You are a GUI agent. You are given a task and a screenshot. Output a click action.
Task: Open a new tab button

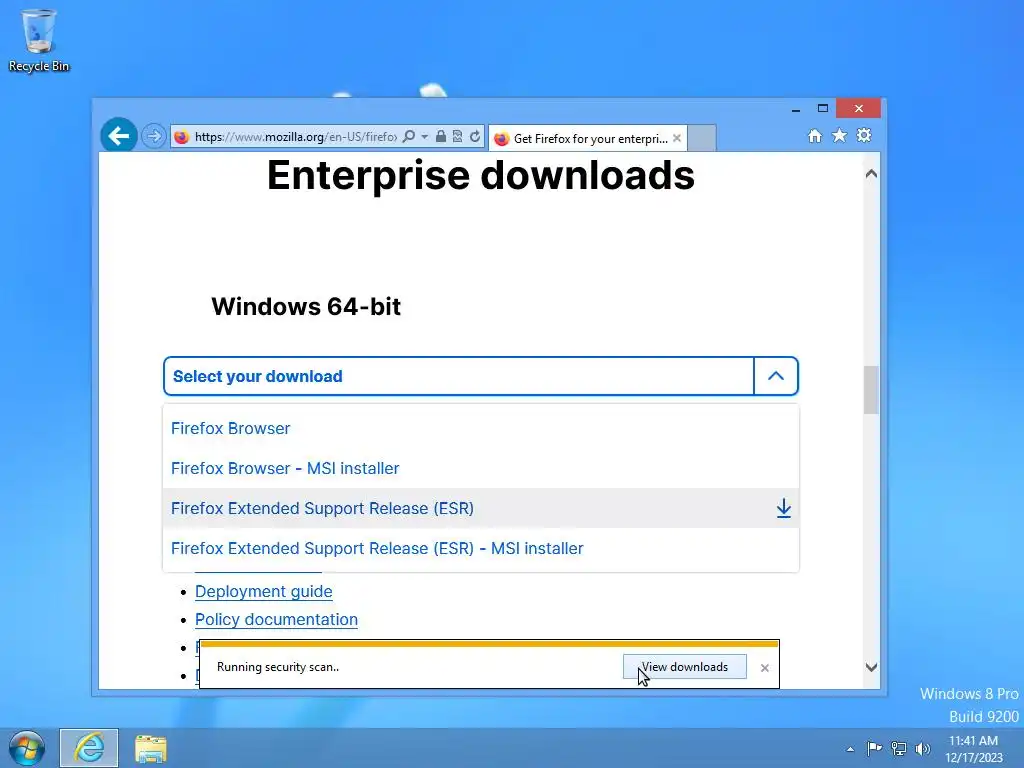[702, 138]
